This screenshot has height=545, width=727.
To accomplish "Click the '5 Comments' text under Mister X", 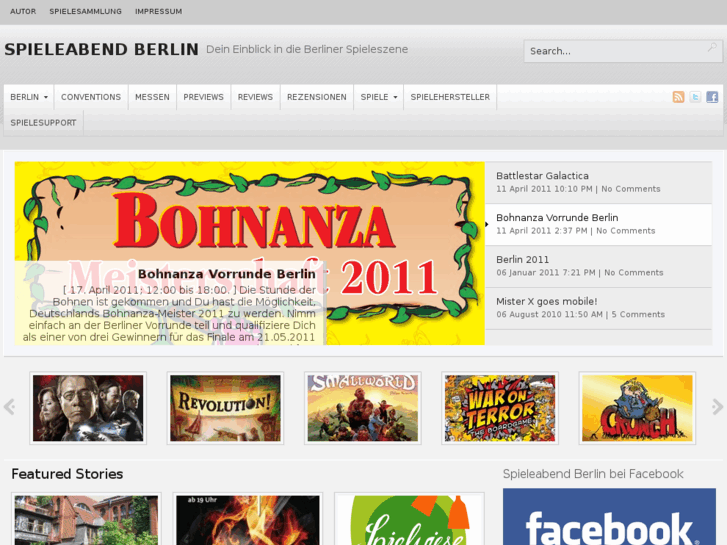I will [x=638, y=314].
